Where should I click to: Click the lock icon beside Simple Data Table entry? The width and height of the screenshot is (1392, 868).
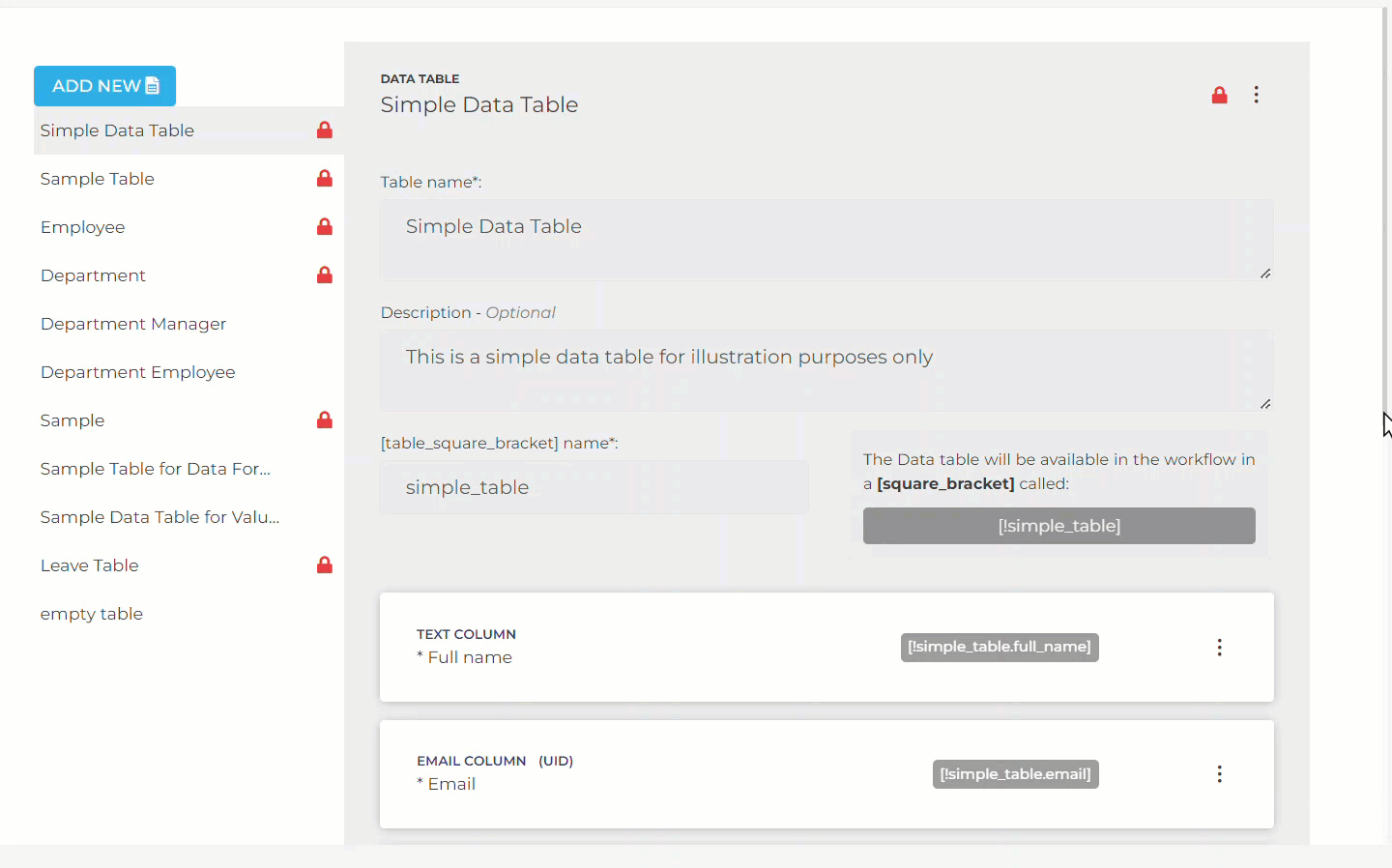324,130
